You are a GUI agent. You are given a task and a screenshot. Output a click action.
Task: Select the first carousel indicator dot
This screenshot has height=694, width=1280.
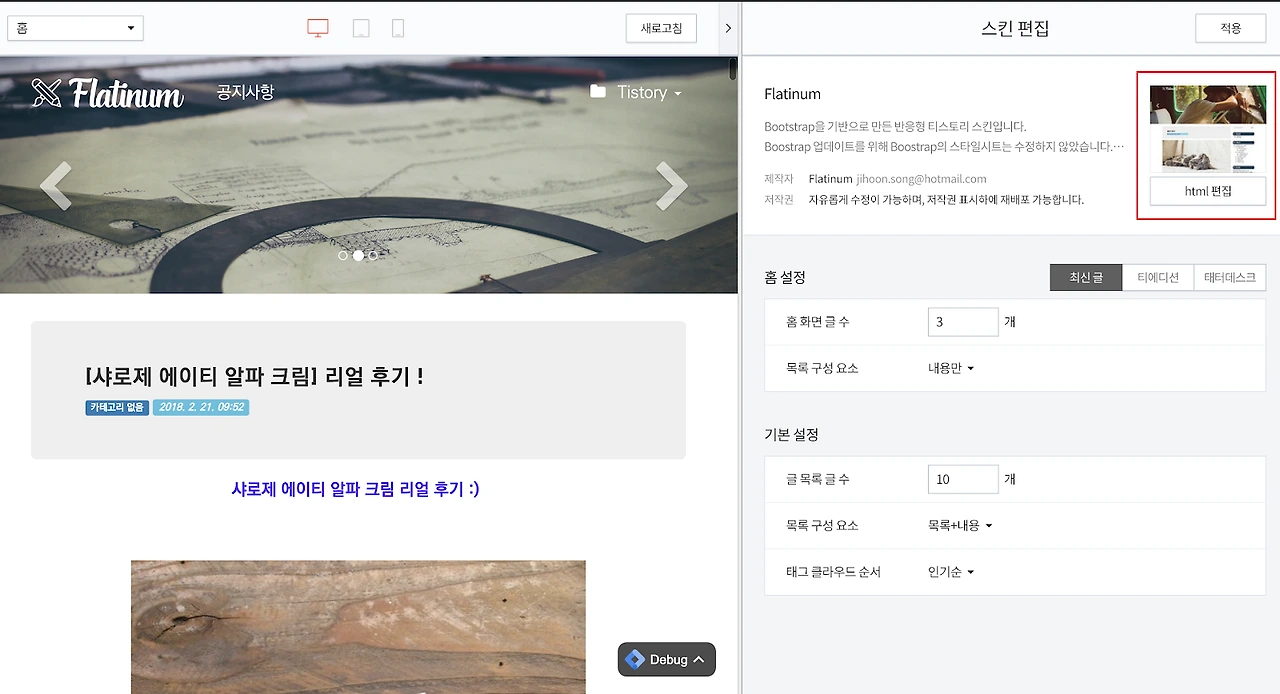coord(343,256)
